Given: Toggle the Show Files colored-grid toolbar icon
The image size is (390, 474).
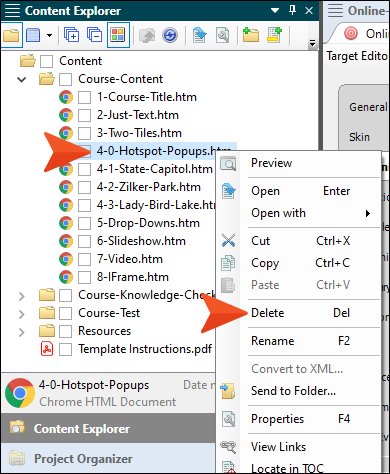Looking at the screenshot, I should (x=118, y=35).
